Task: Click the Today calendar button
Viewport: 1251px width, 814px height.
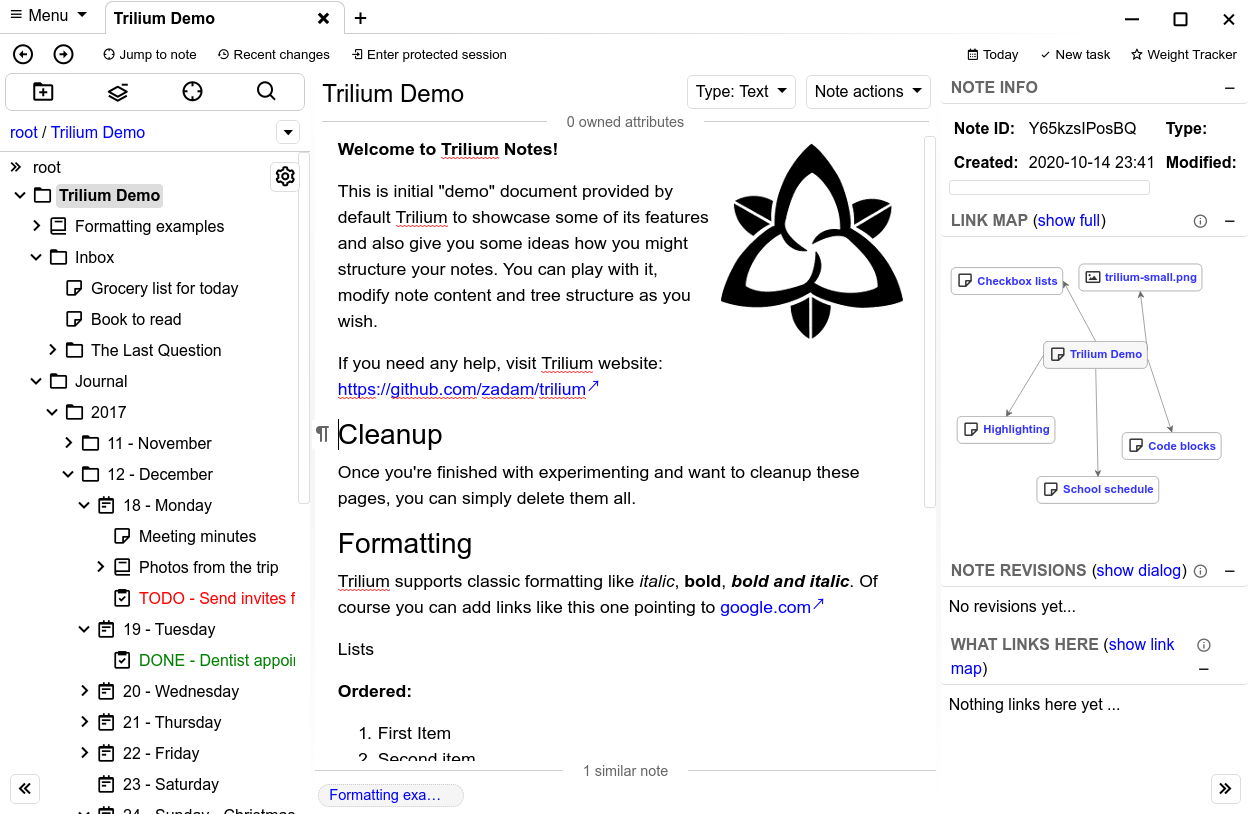Action: coord(993,54)
